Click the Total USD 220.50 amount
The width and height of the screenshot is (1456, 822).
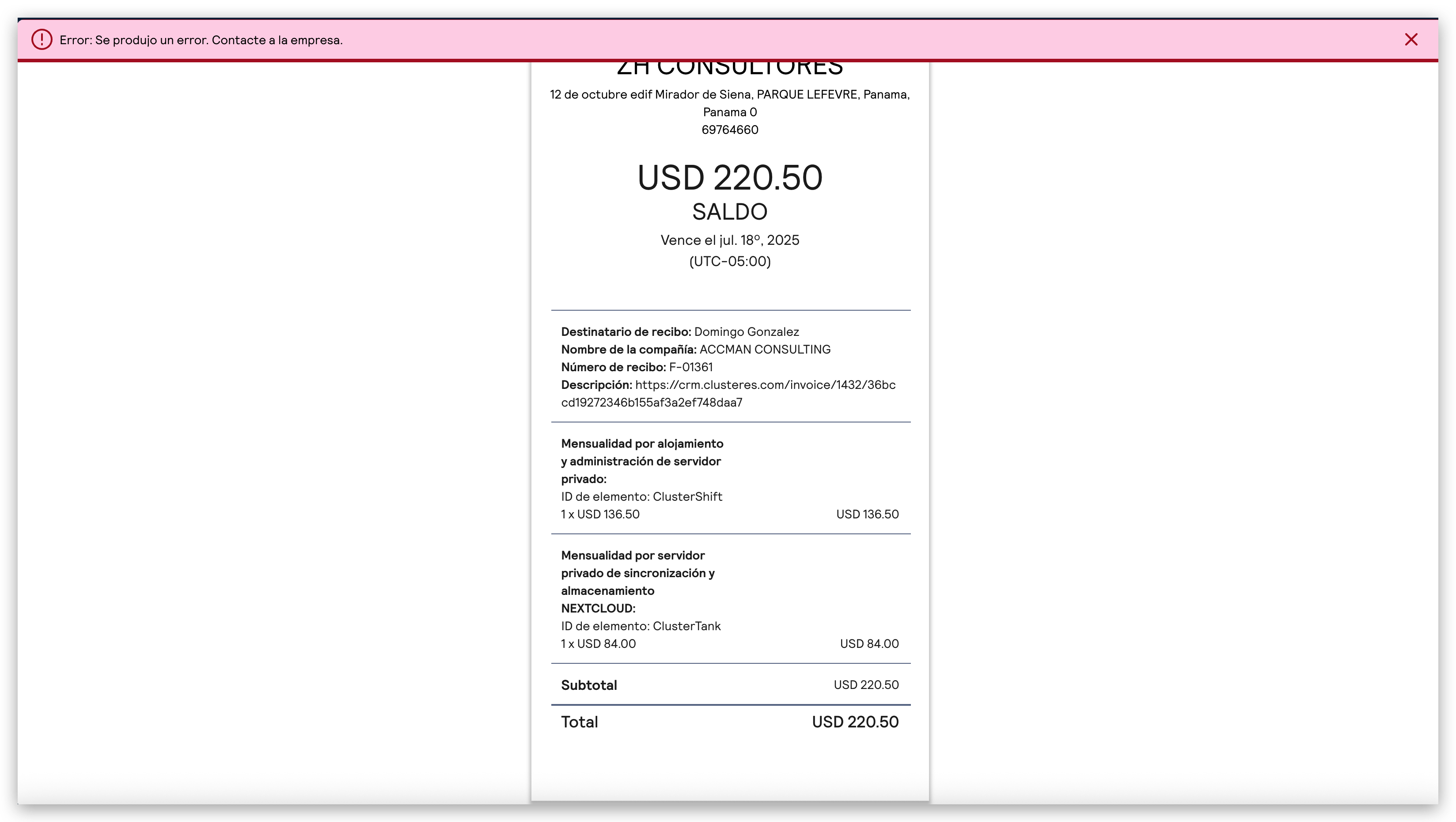pyautogui.click(x=855, y=722)
